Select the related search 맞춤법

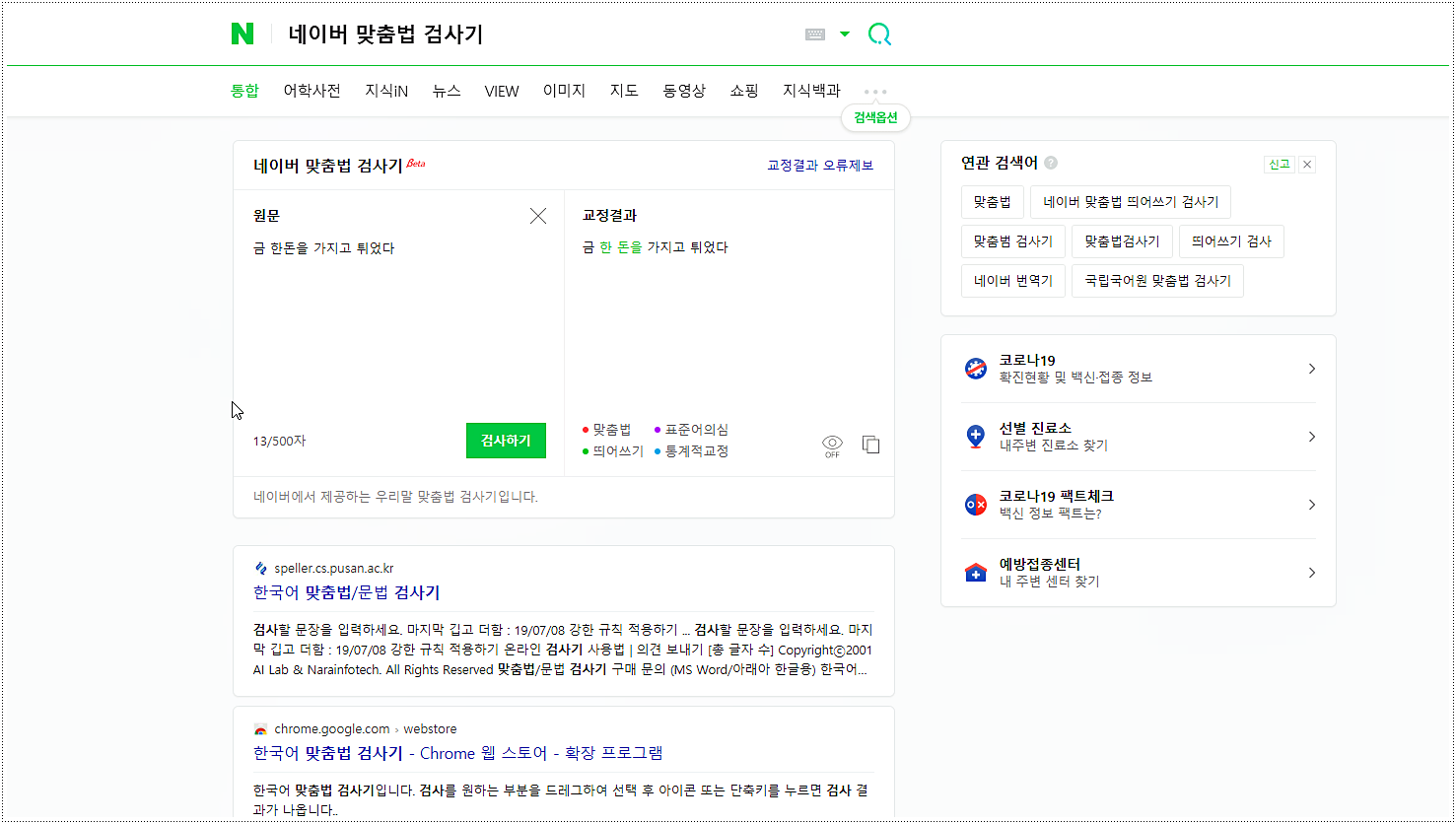993,202
